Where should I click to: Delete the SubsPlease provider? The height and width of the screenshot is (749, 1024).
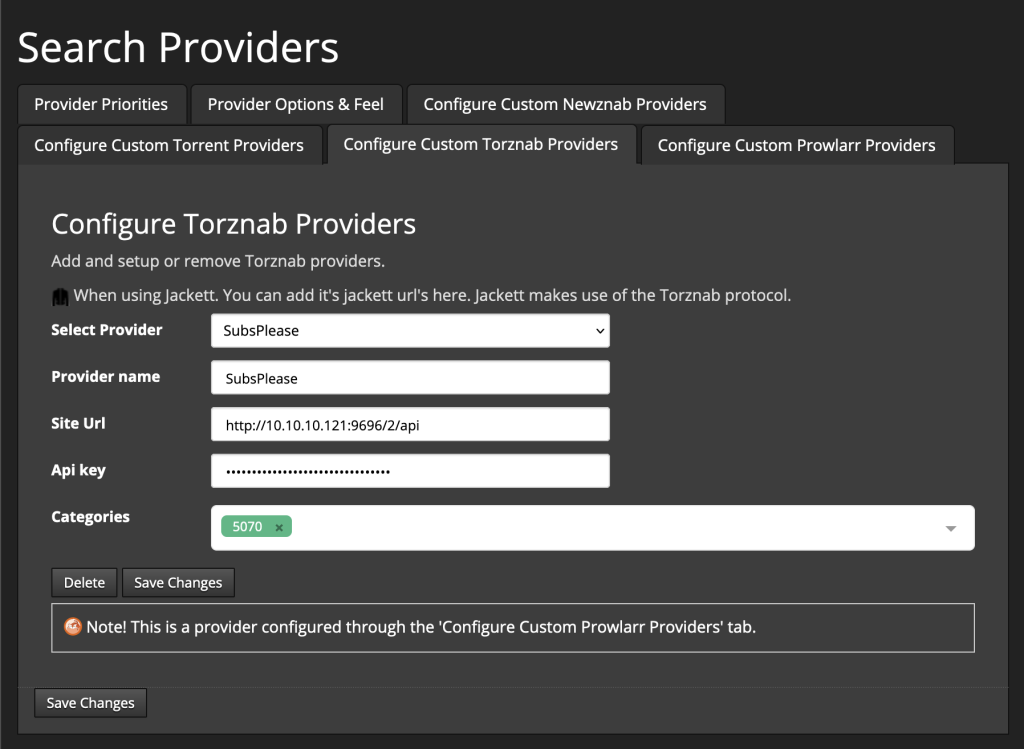84,582
